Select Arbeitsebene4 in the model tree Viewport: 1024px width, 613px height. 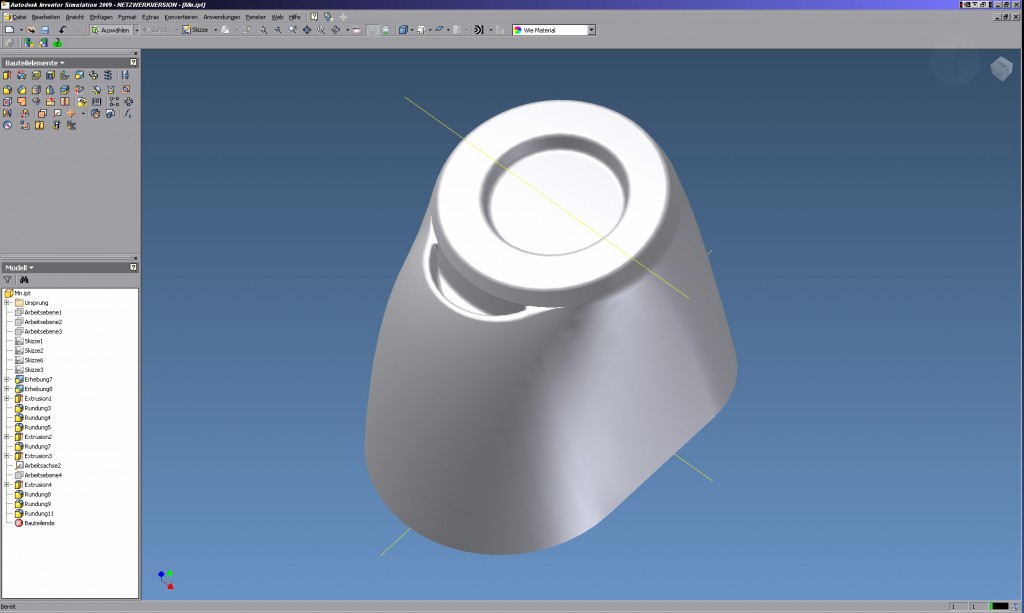pyautogui.click(x=43, y=475)
